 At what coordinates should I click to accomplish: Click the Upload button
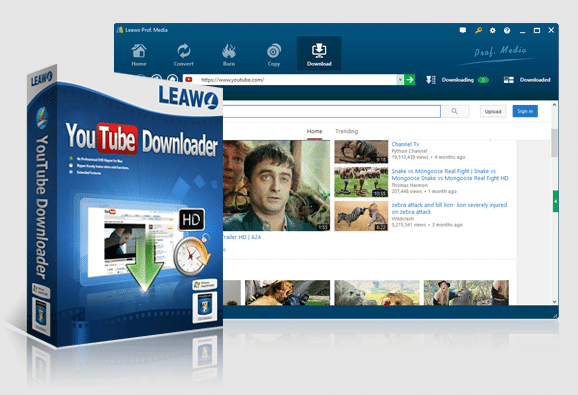(493, 111)
